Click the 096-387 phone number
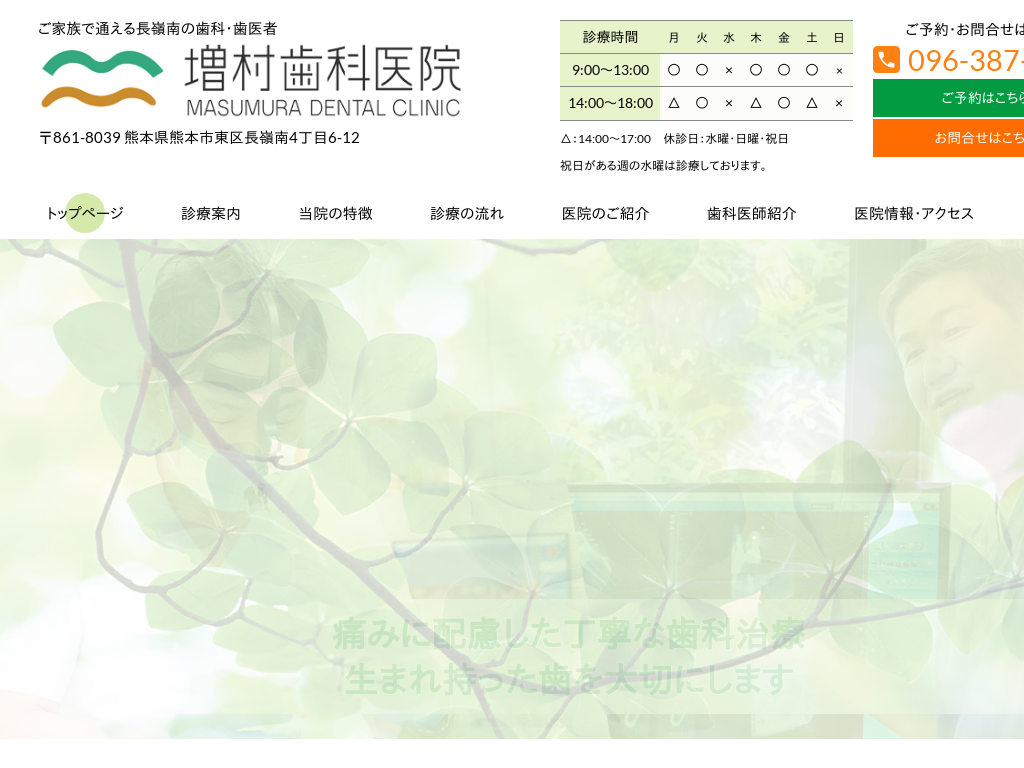Screen dimensions: 1024x768 [x=964, y=61]
